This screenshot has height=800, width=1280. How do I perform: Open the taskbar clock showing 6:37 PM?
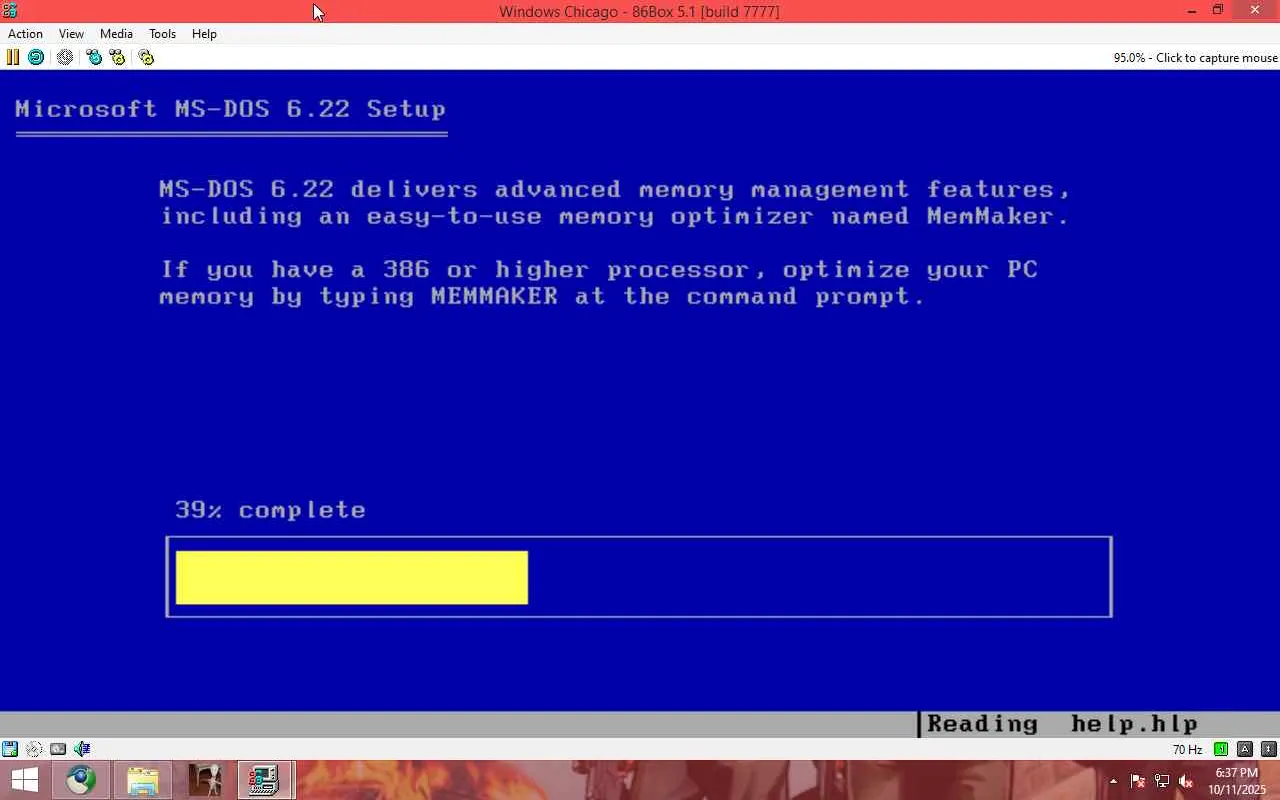click(1237, 781)
